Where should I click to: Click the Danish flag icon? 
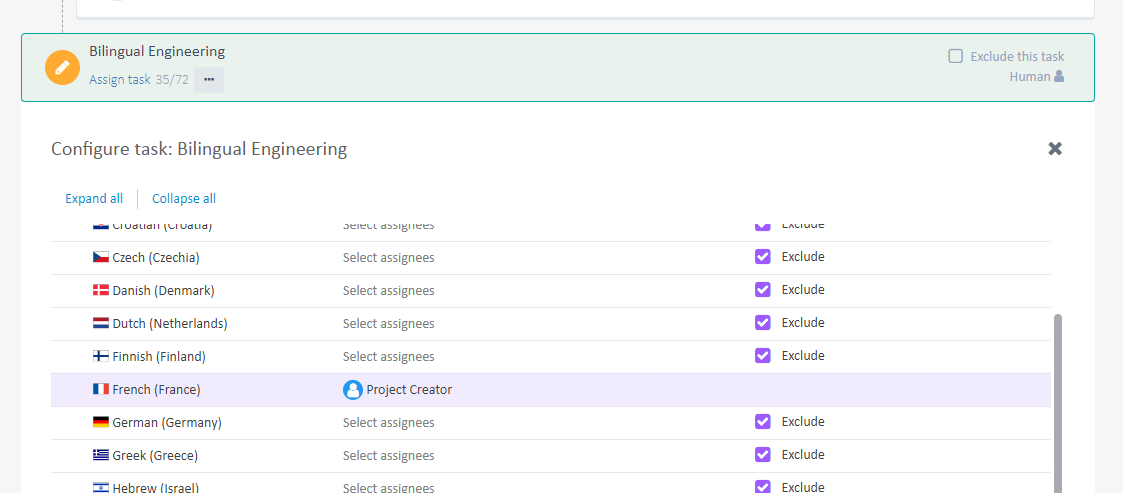[101, 290]
